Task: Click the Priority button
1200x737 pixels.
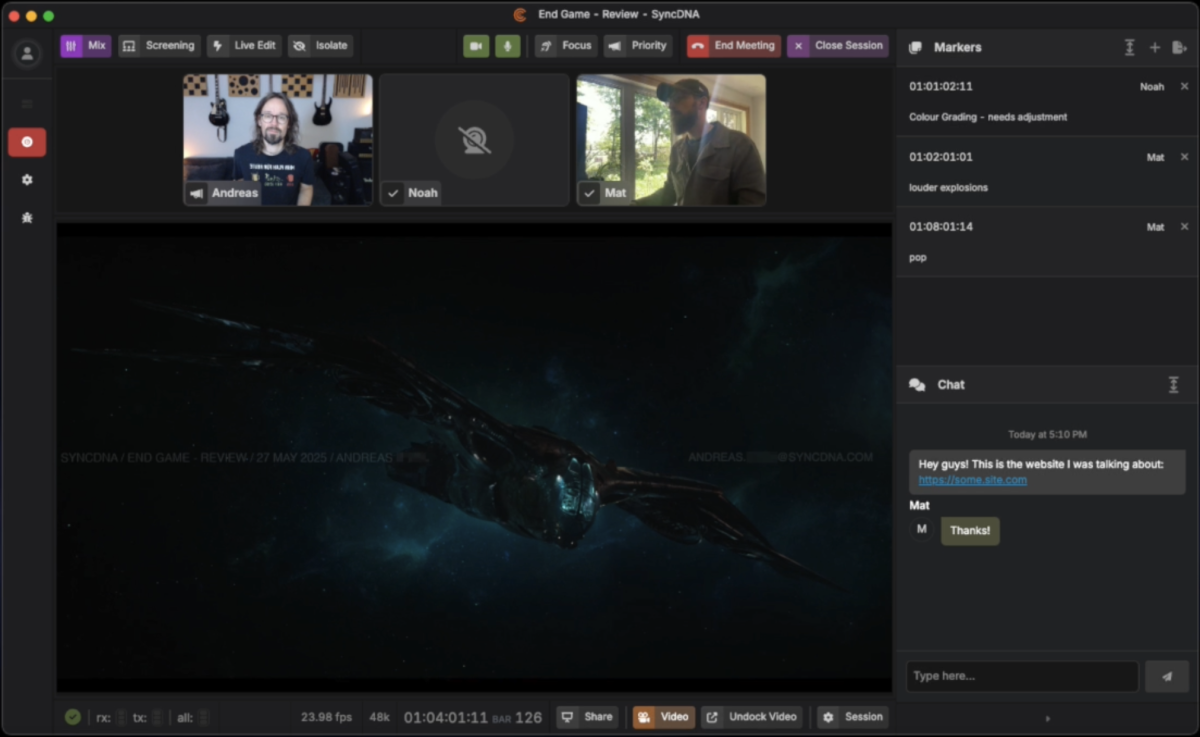Action: (638, 46)
